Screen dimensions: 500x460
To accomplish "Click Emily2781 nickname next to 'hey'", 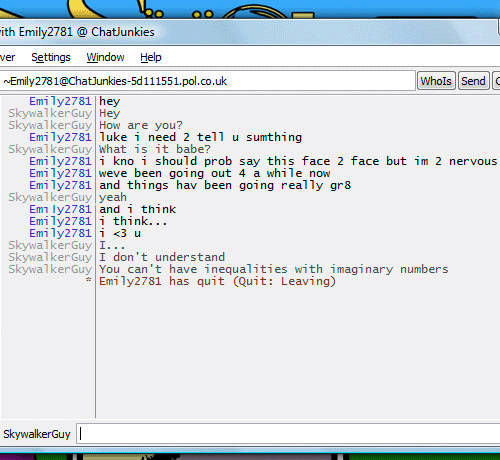I will point(60,101).
